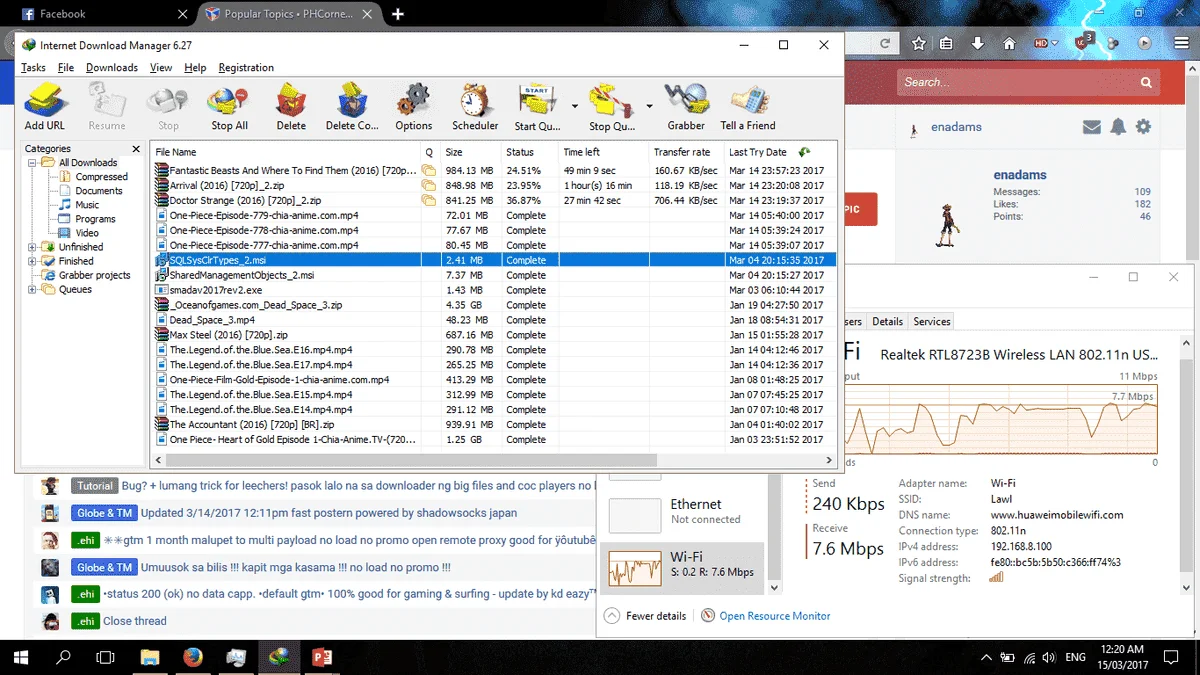Click the forum alerts bell icon
Viewport: 1200px width, 675px height.
[1118, 127]
